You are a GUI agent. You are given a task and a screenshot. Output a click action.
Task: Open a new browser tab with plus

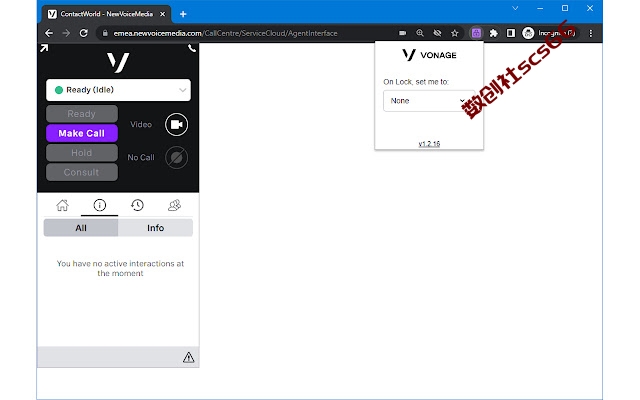click(x=183, y=14)
